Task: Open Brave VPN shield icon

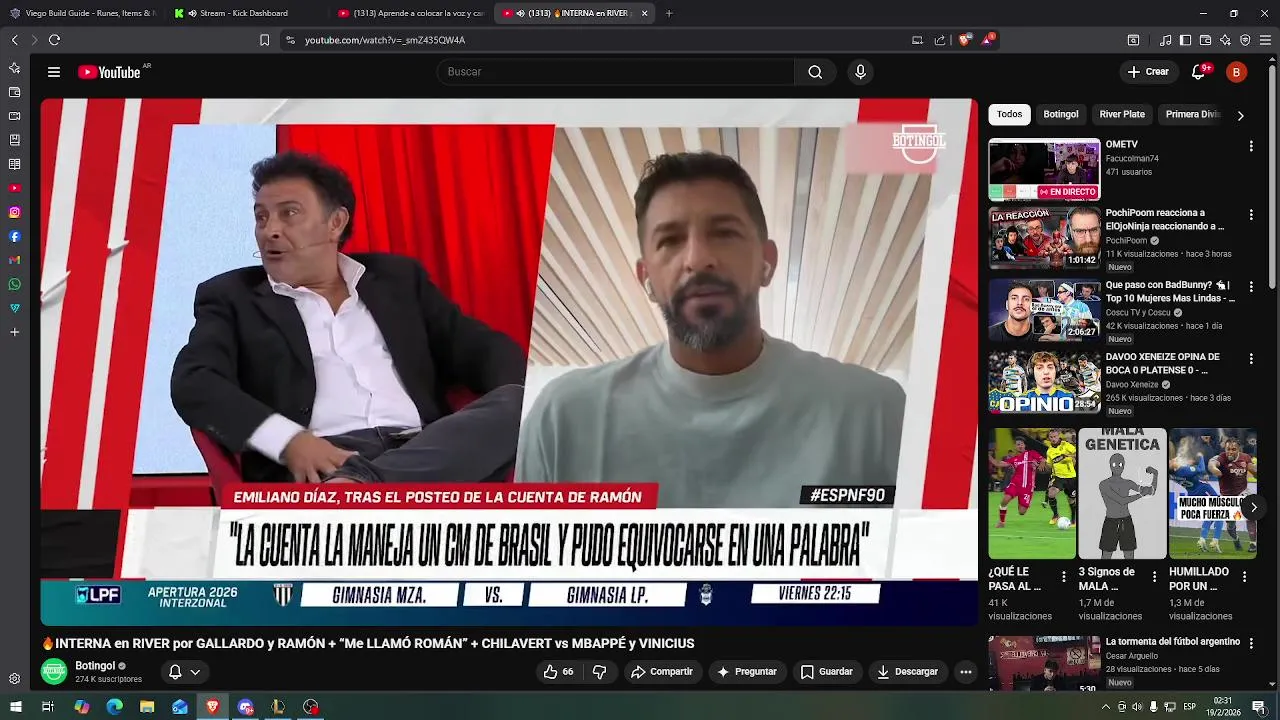Action: tap(1245, 40)
